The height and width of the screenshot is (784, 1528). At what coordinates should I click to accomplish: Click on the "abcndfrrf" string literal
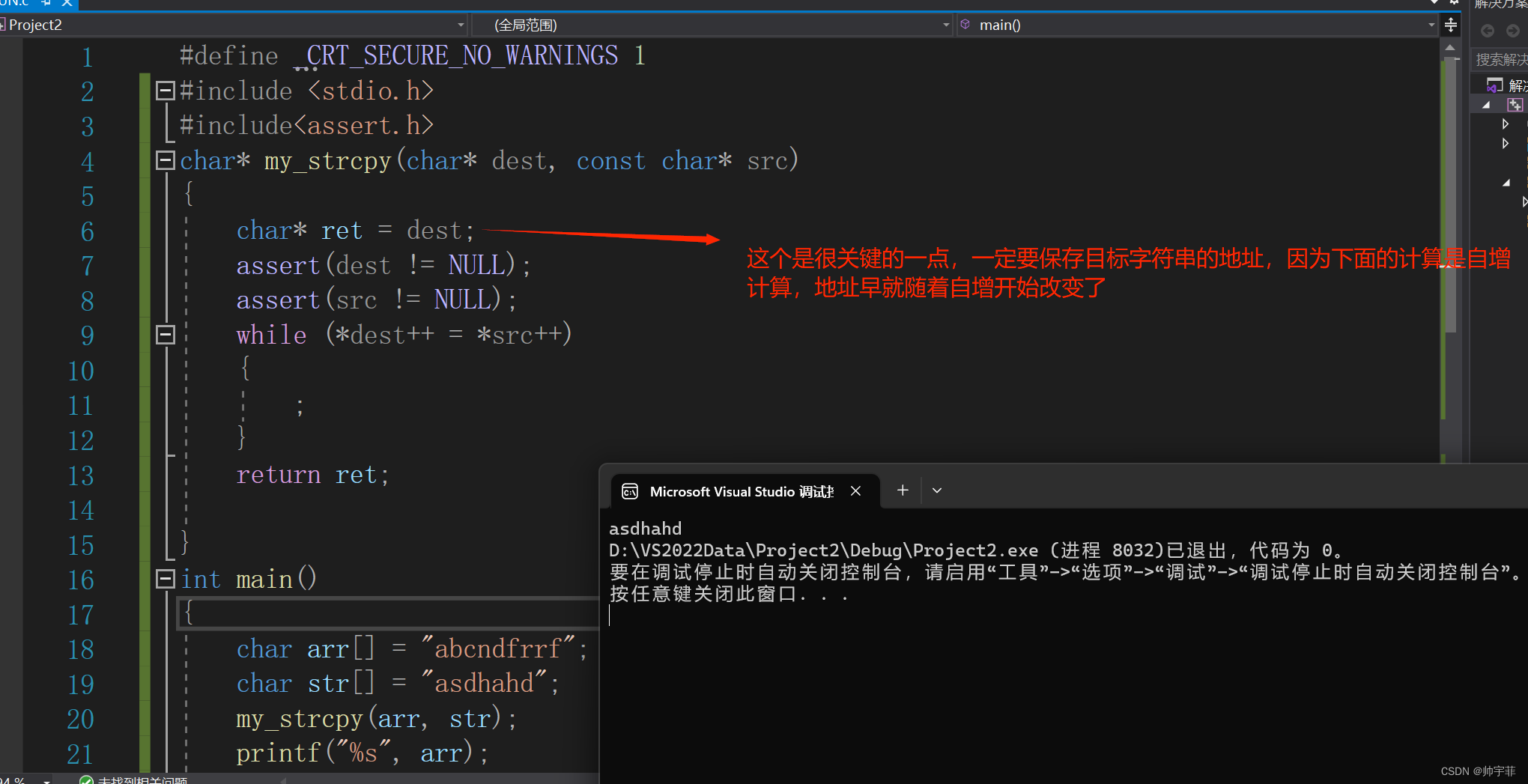pos(498,648)
